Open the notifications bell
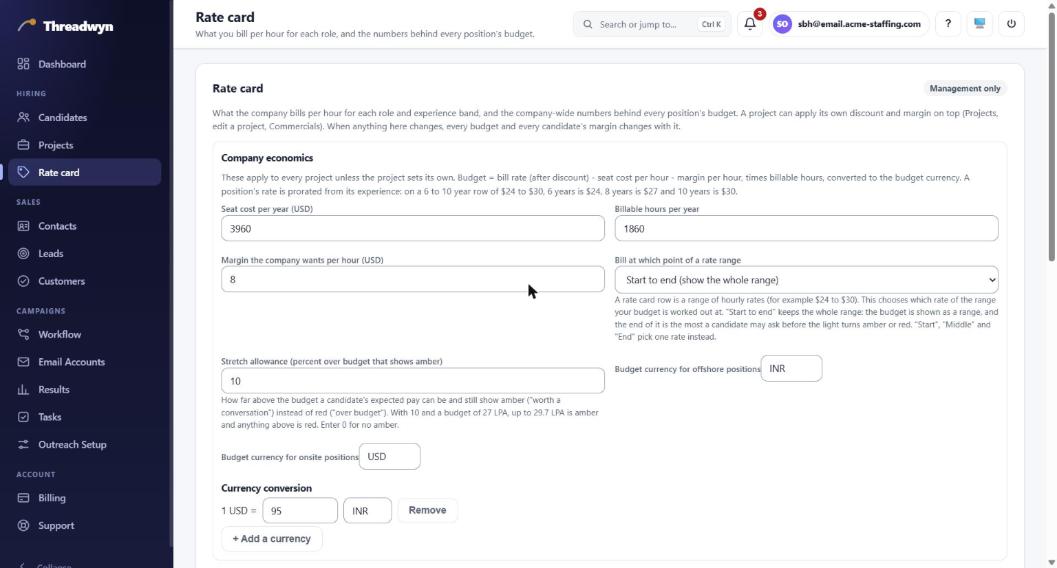 (750, 24)
